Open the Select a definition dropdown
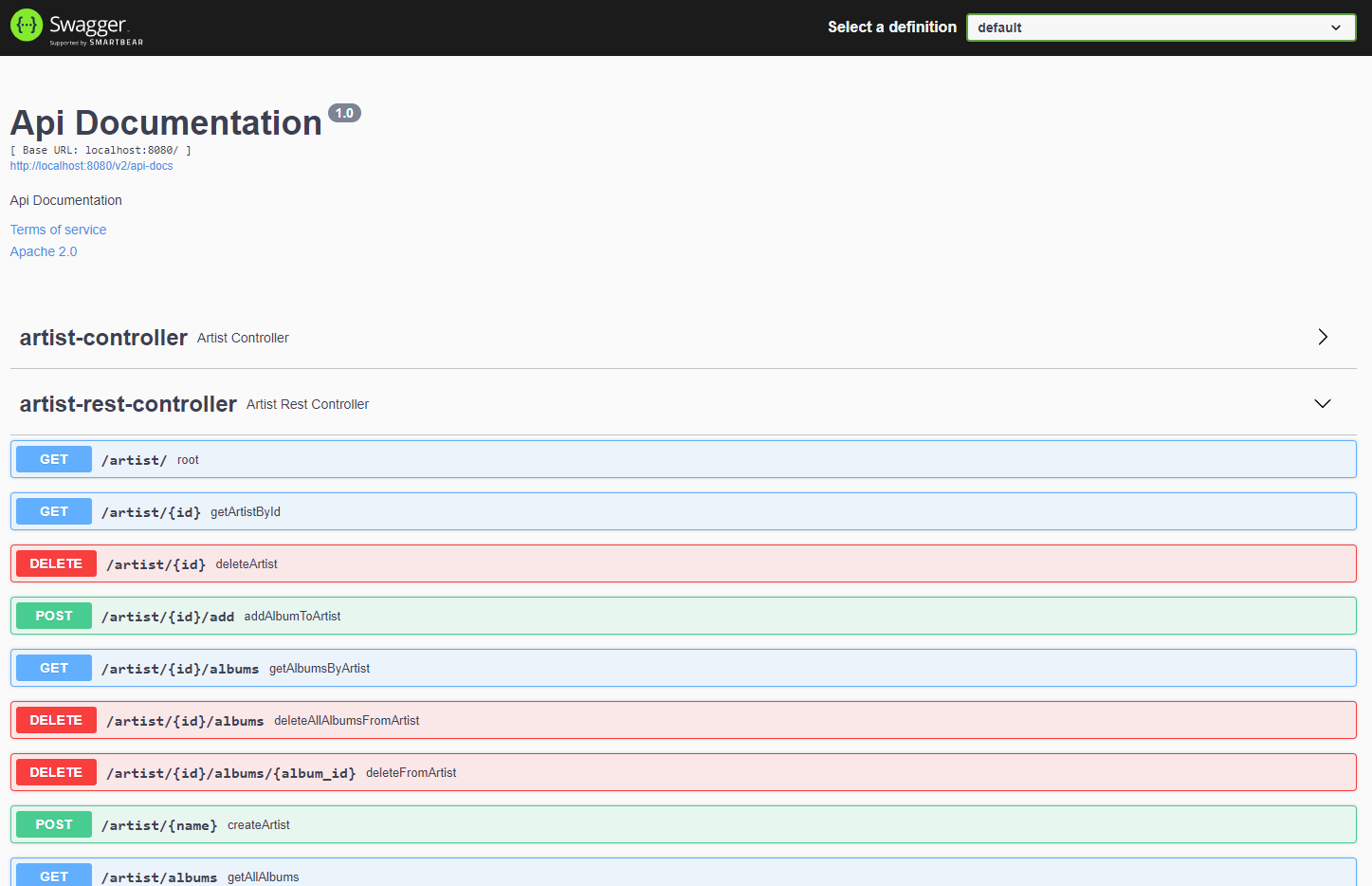1372x886 pixels. coord(1161,28)
